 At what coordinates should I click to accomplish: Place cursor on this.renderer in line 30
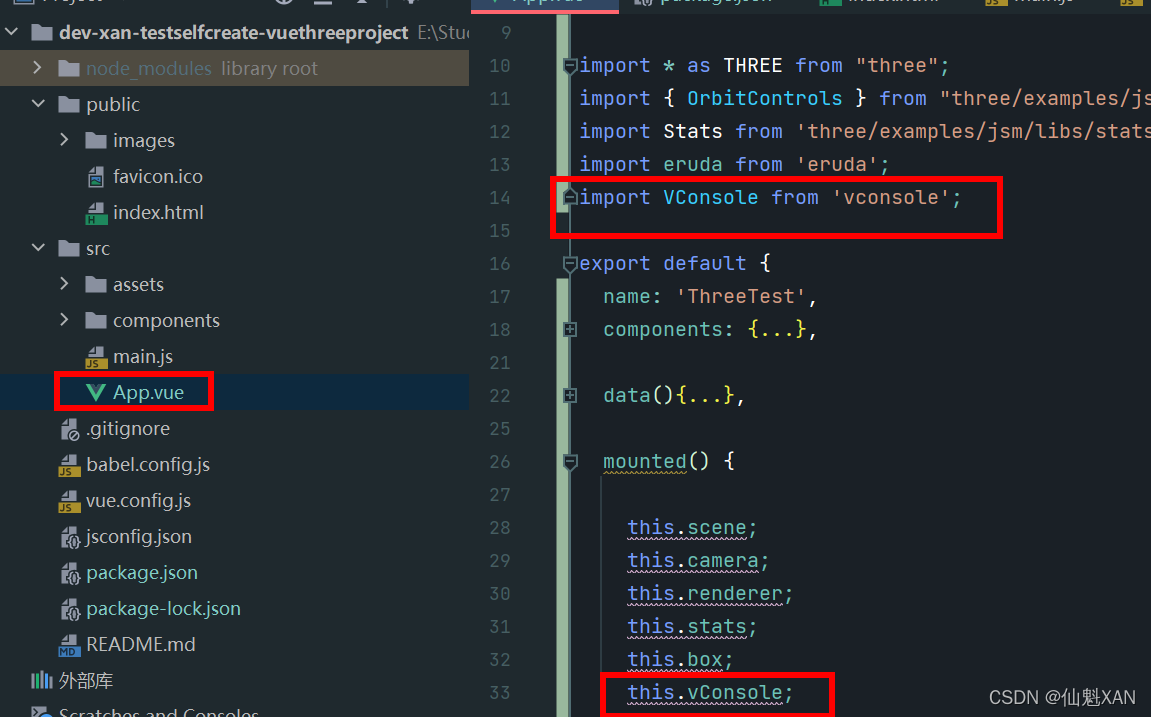pos(705,594)
